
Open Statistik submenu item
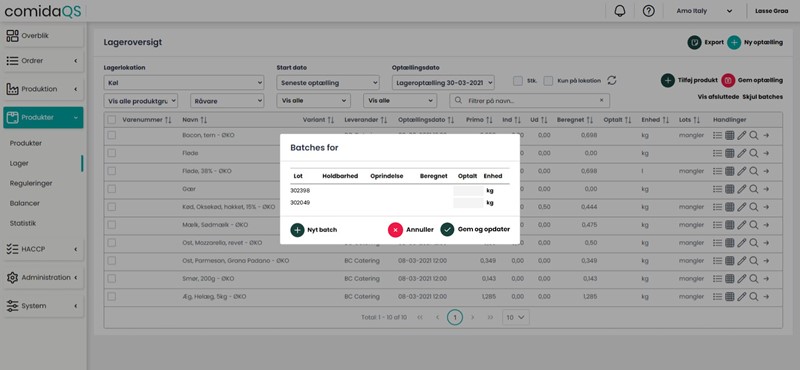pos(23,224)
